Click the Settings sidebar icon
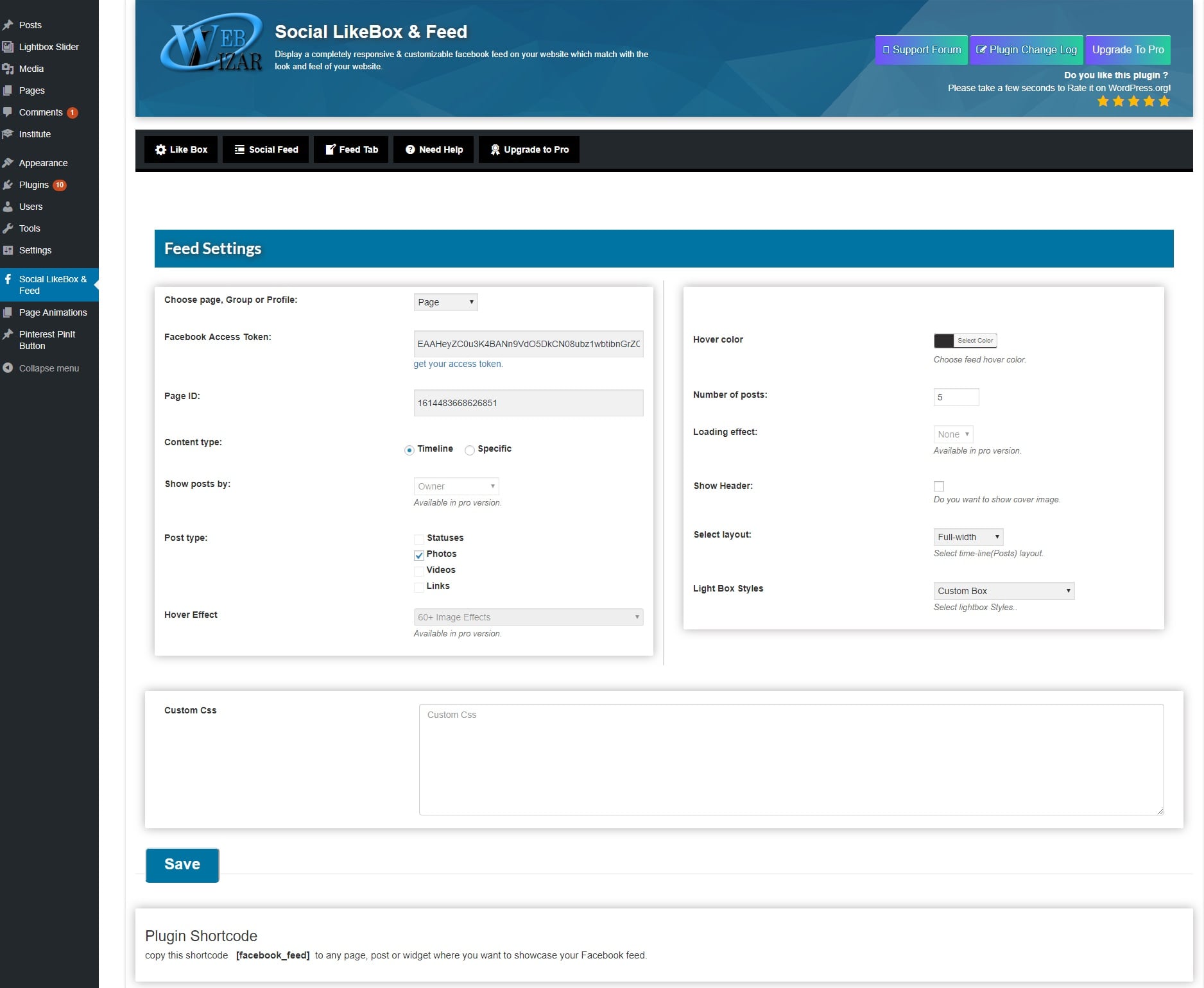Image resolution: width=1204 pixels, height=988 pixels. pos(8,250)
